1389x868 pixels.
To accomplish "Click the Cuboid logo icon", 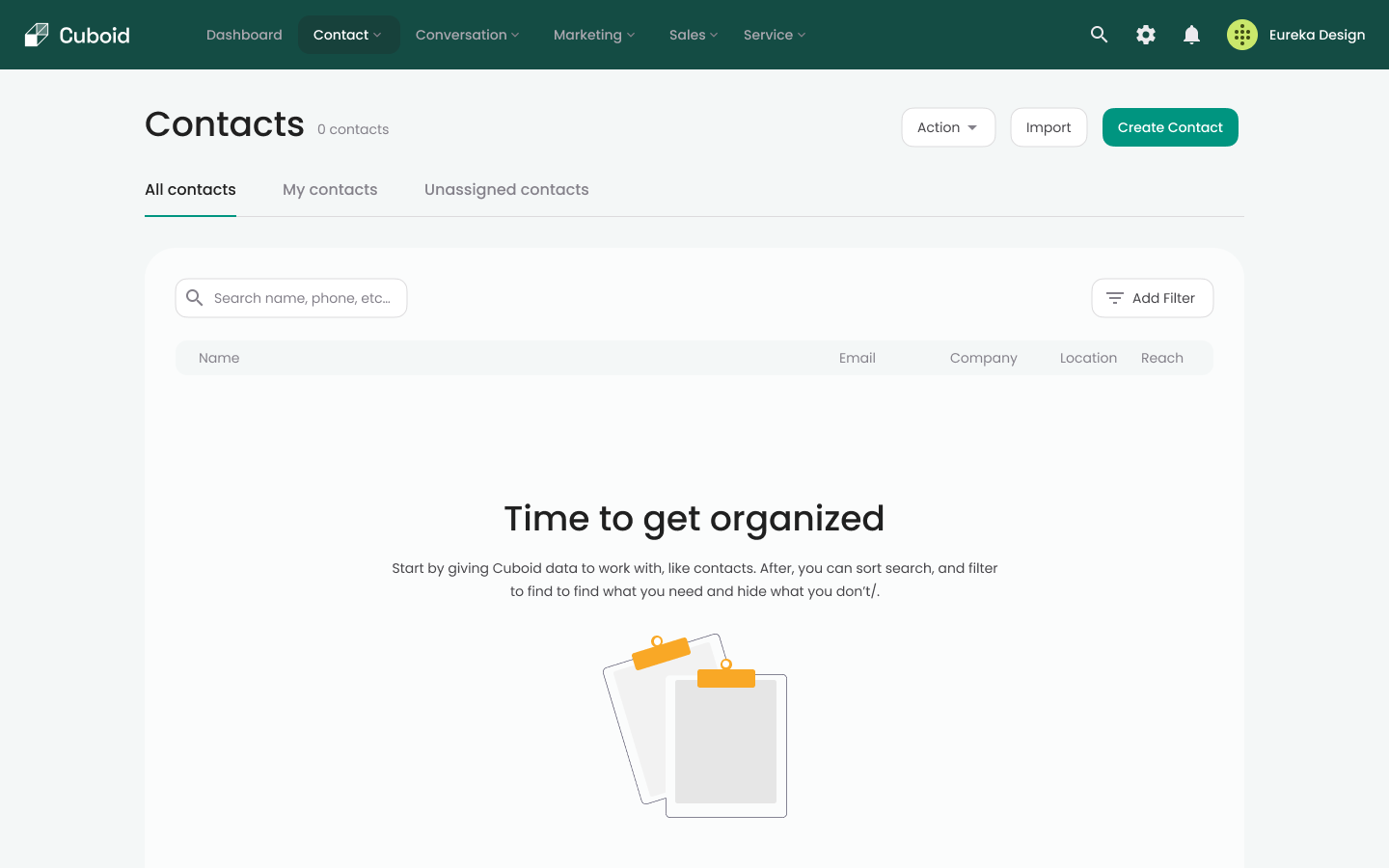I will coord(37,35).
